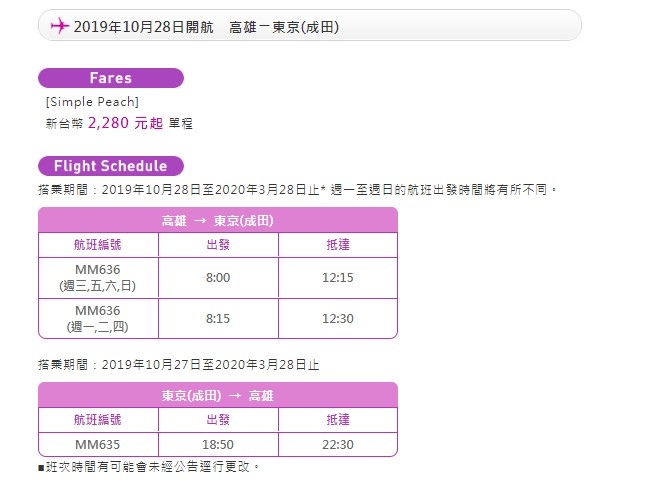Click the 抵達 column header in second table
655x480 pixels.
coord(338,420)
